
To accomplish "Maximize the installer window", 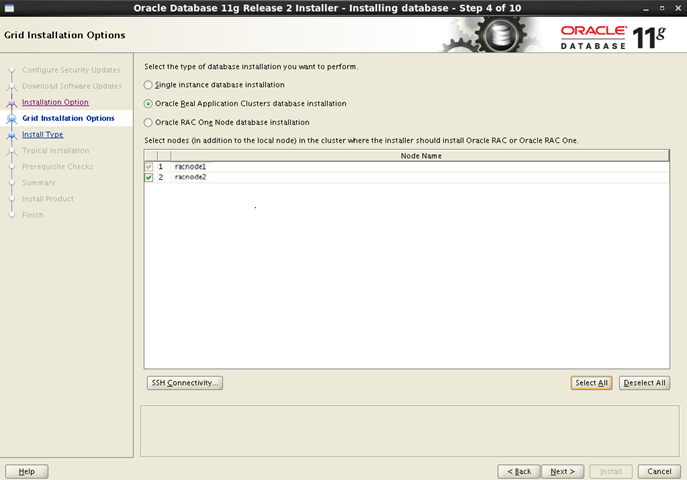I will click(x=662, y=8).
